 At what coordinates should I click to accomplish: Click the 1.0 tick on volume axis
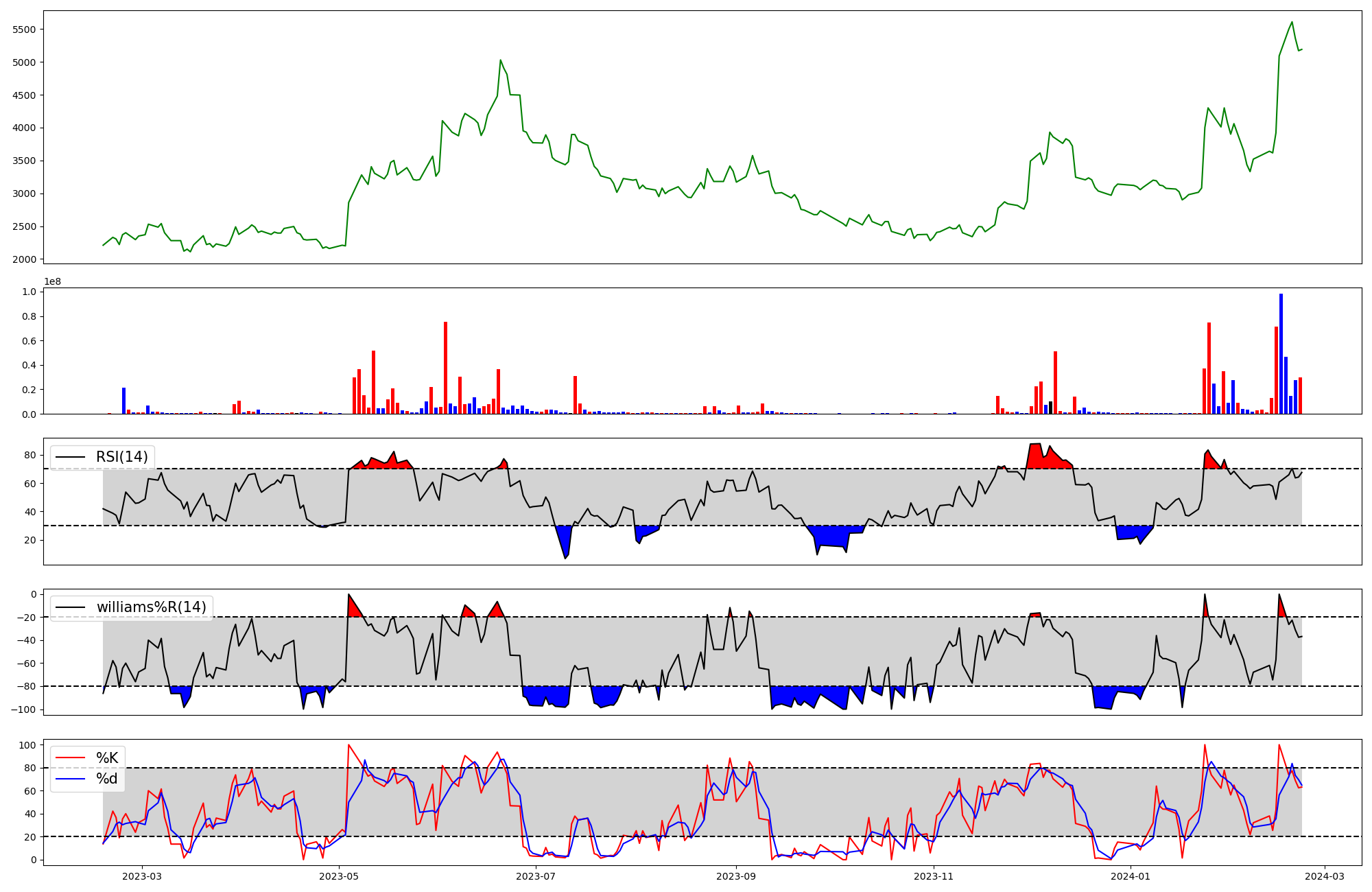pyautogui.click(x=29, y=292)
